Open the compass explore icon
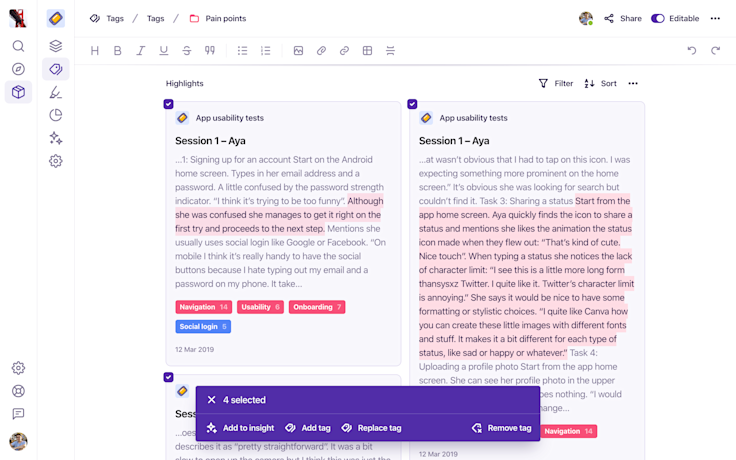This screenshot has height=460, width=736. tap(18, 69)
